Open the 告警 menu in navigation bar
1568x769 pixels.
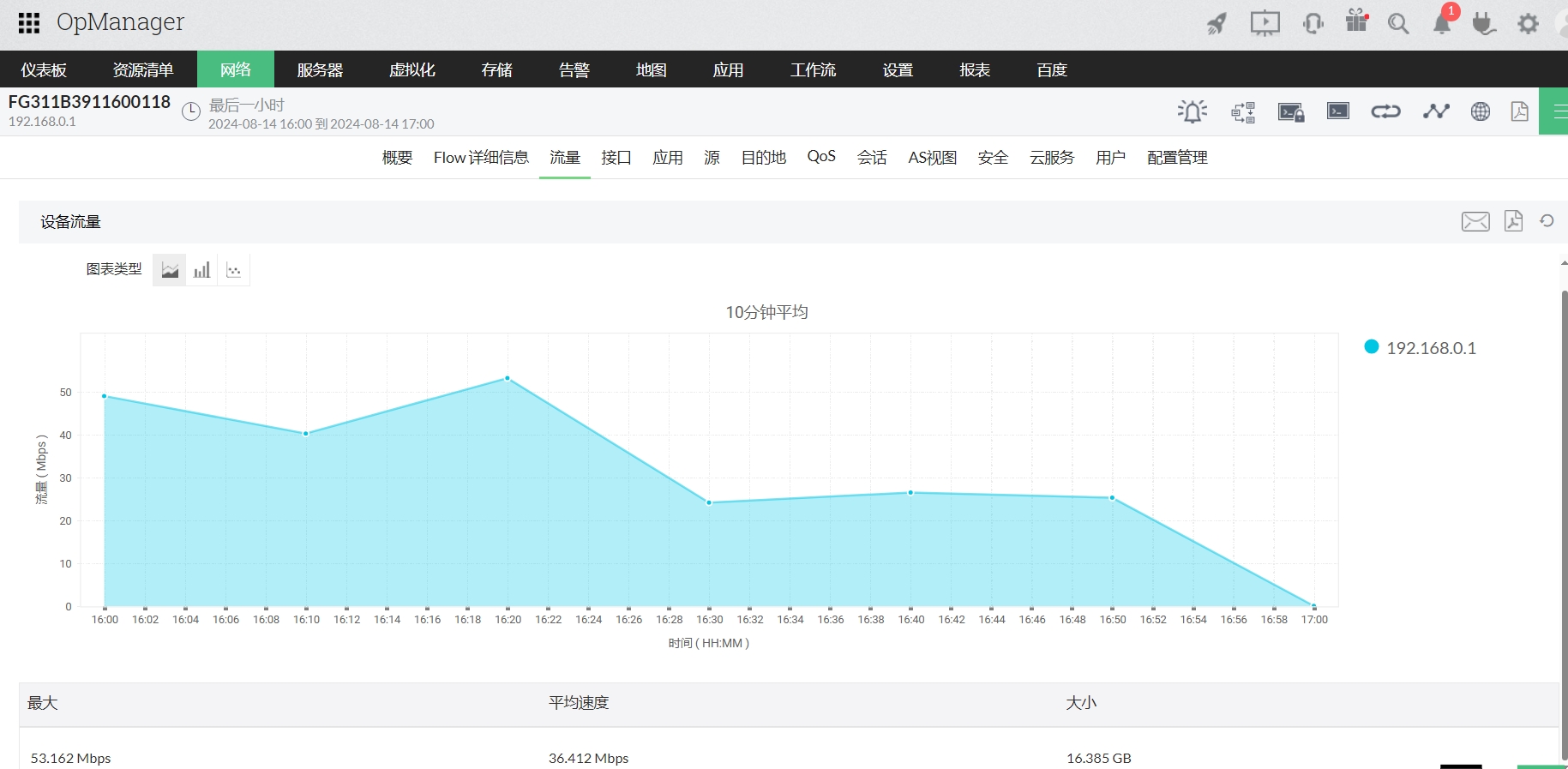point(574,69)
